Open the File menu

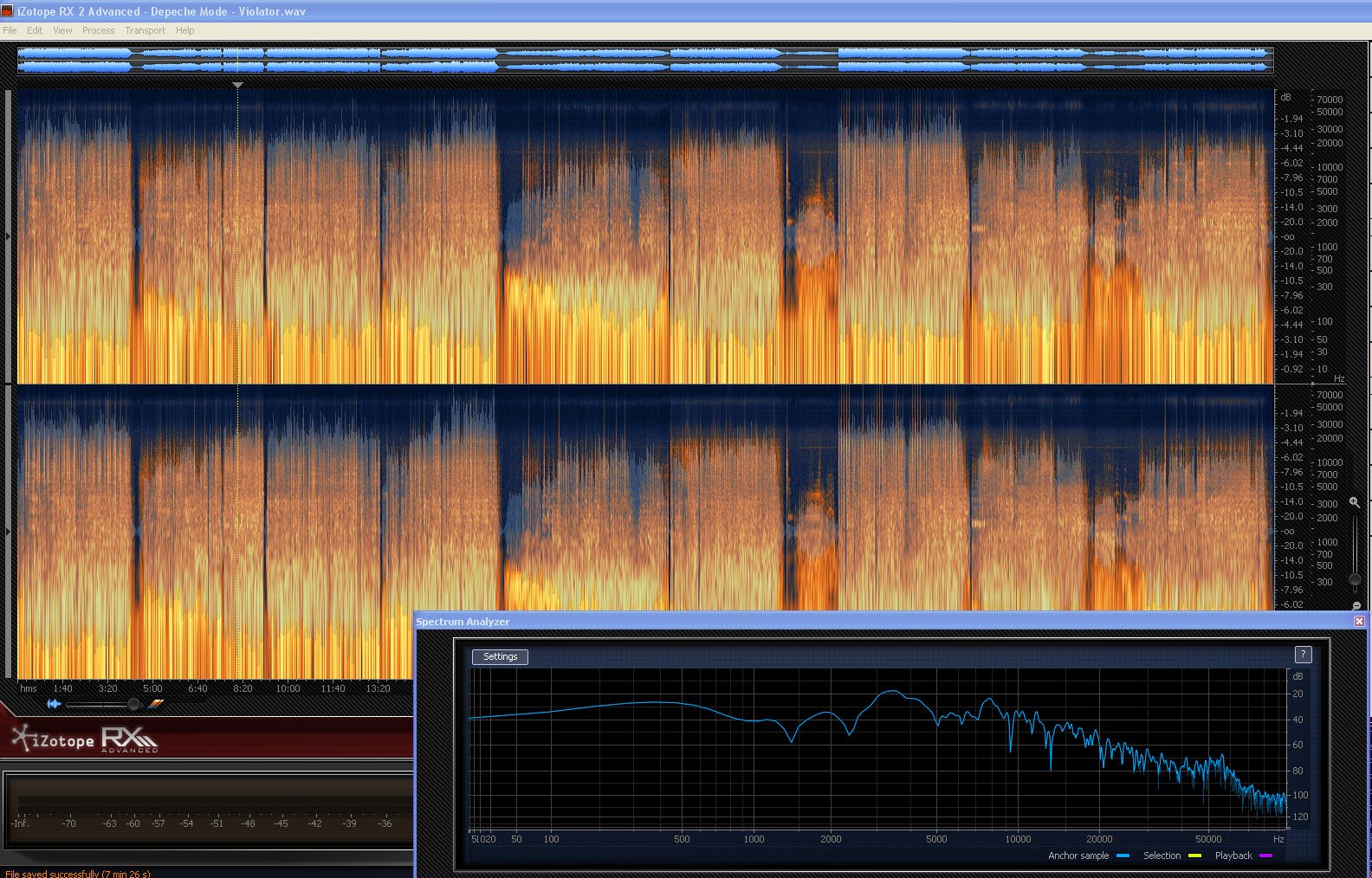[10, 30]
